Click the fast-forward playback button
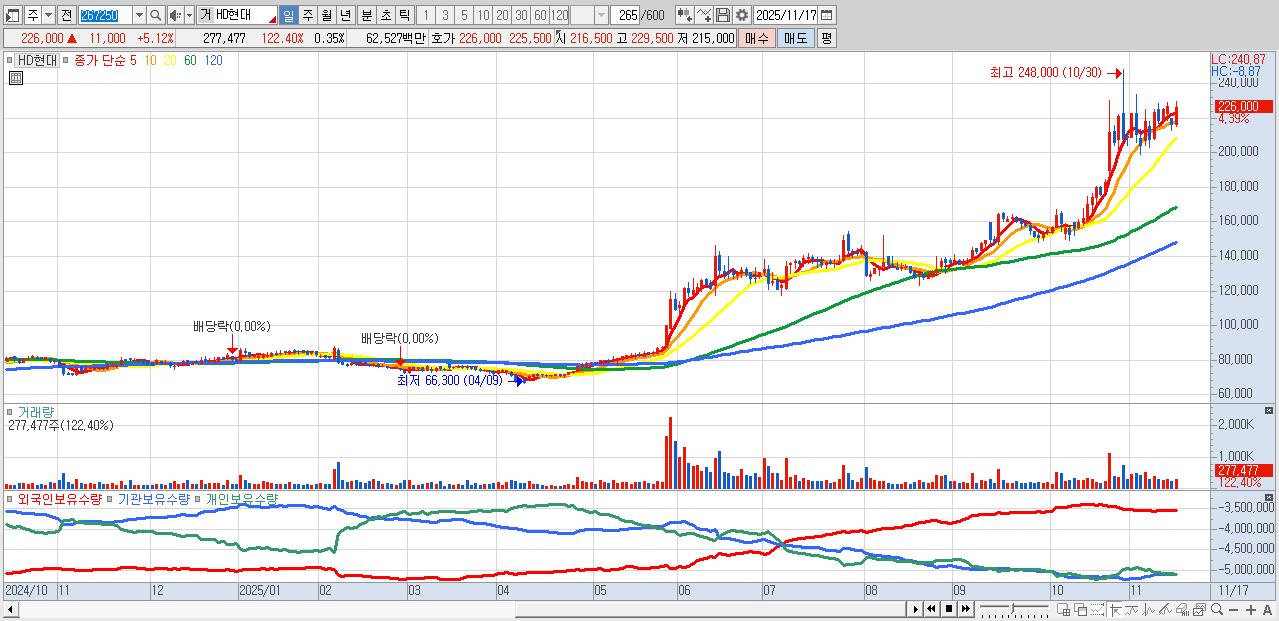 click(x=966, y=609)
